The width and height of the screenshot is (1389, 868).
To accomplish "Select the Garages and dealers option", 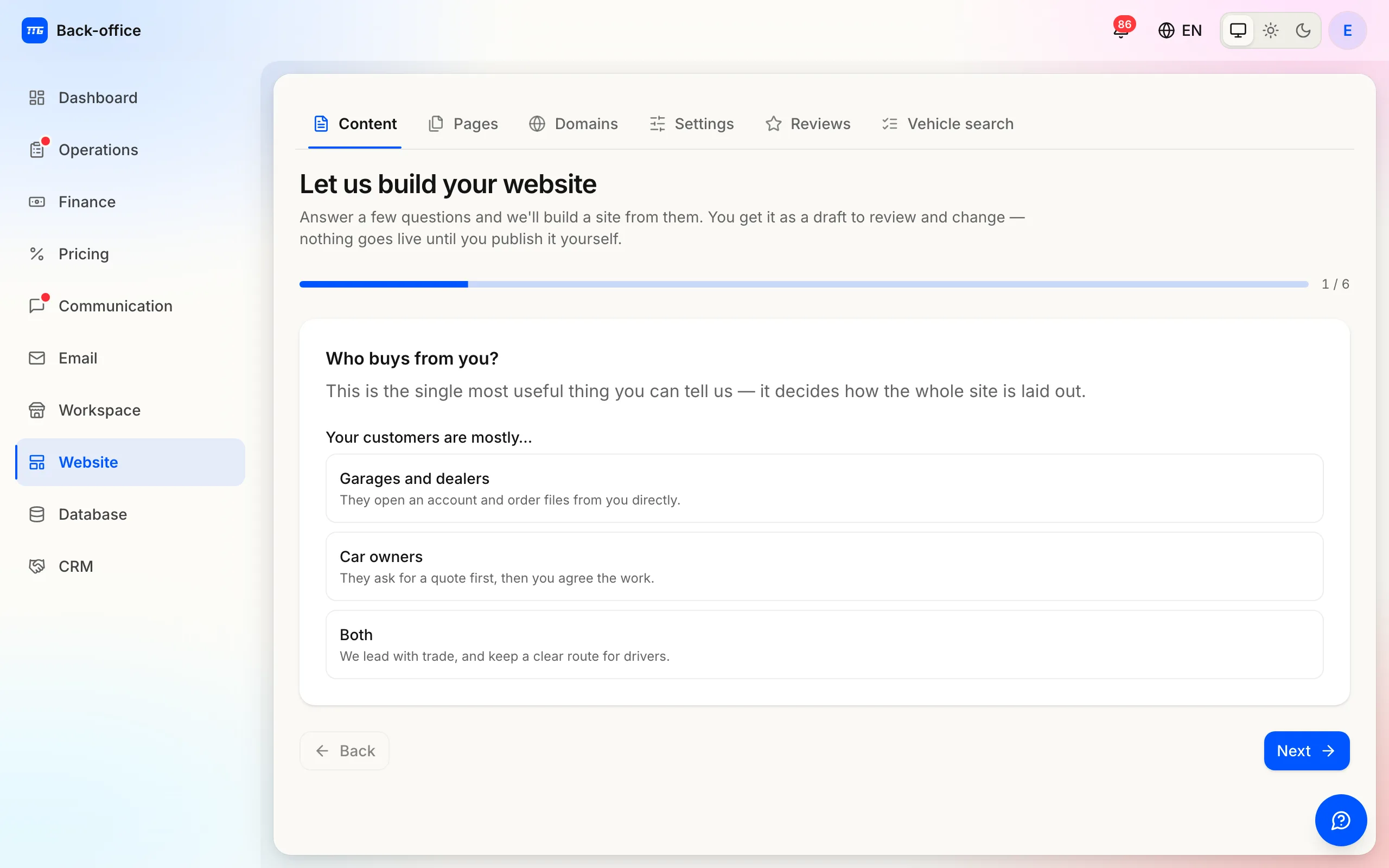I will [824, 489].
